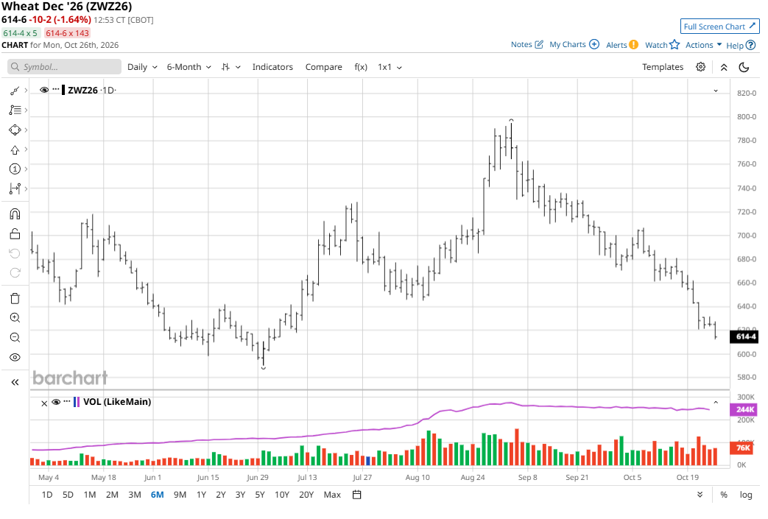Click the VOL color bars swatch
768x519 pixels.
(76, 402)
